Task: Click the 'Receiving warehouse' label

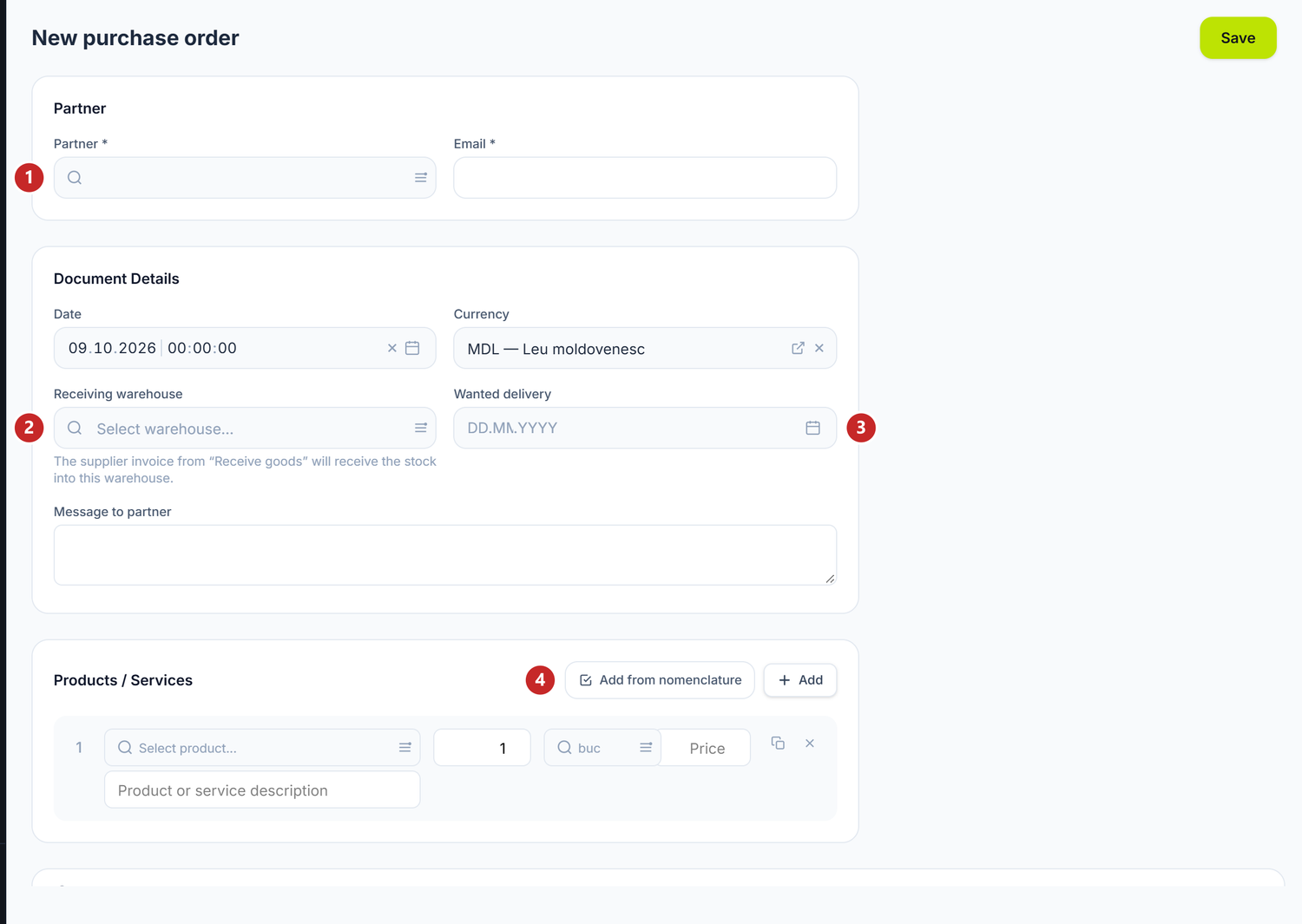Action: tap(118, 394)
